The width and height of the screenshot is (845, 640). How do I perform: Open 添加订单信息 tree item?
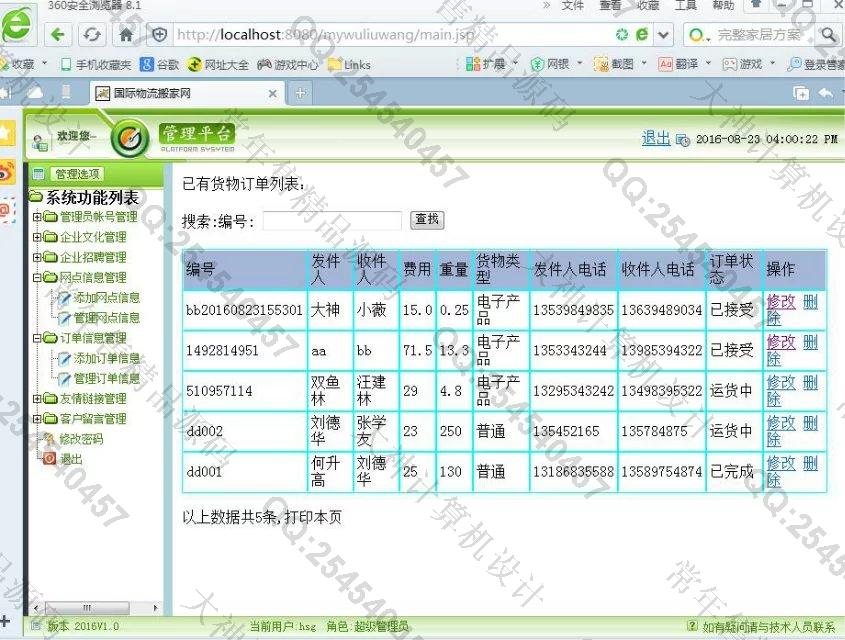(106, 358)
